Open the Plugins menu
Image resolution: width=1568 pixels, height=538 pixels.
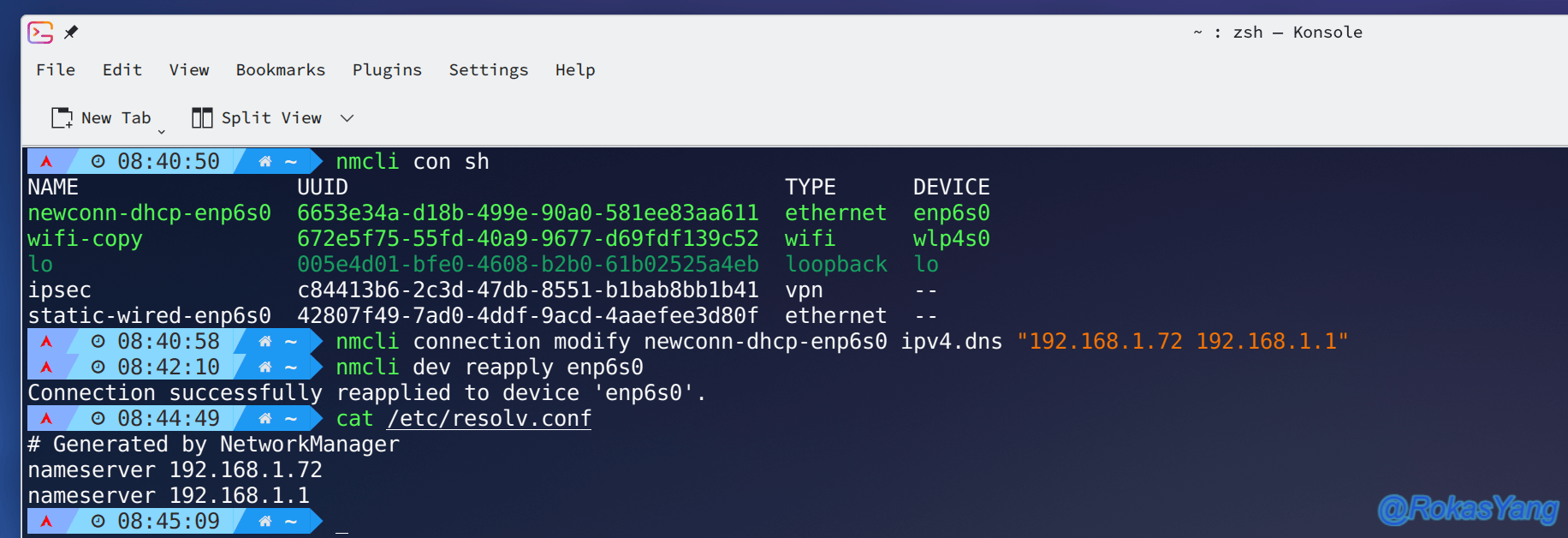[387, 70]
